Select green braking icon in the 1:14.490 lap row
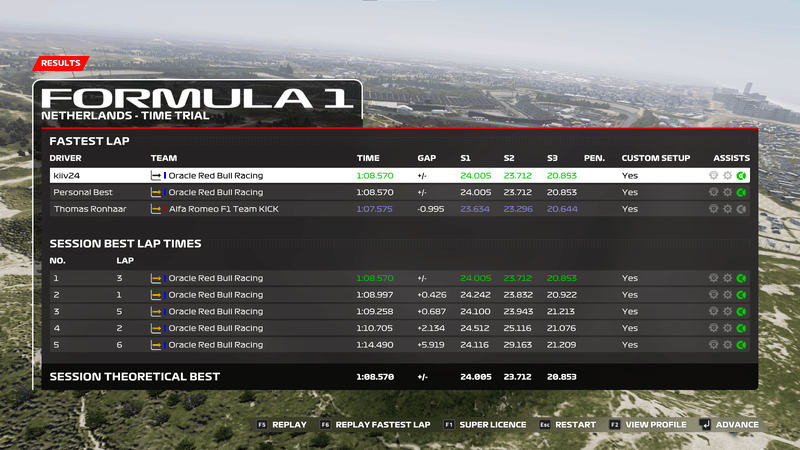This screenshot has height=450, width=800. pos(741,345)
